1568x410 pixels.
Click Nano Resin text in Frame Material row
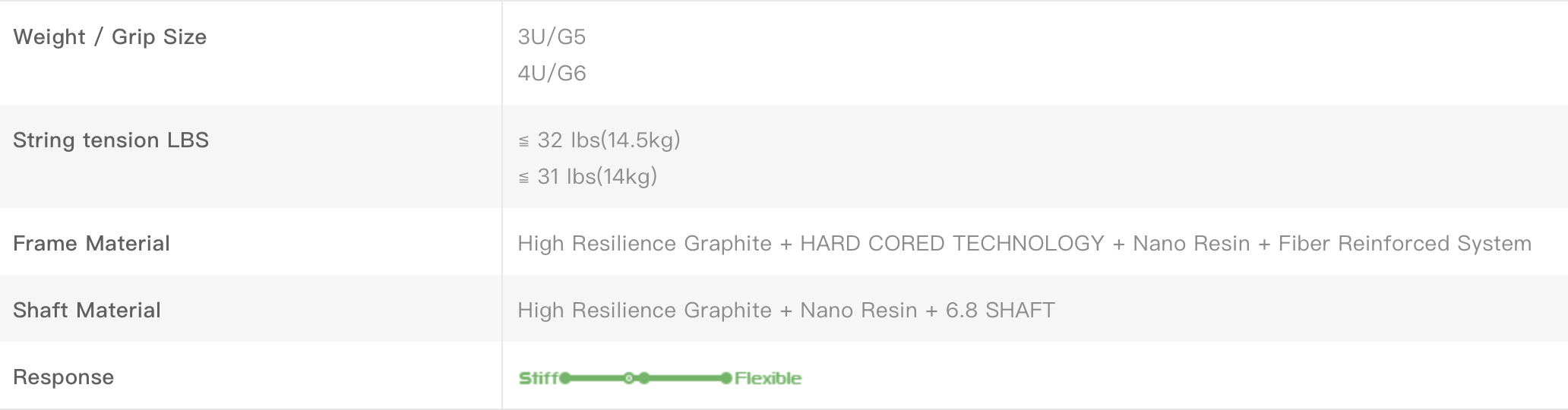pyautogui.click(x=1191, y=244)
